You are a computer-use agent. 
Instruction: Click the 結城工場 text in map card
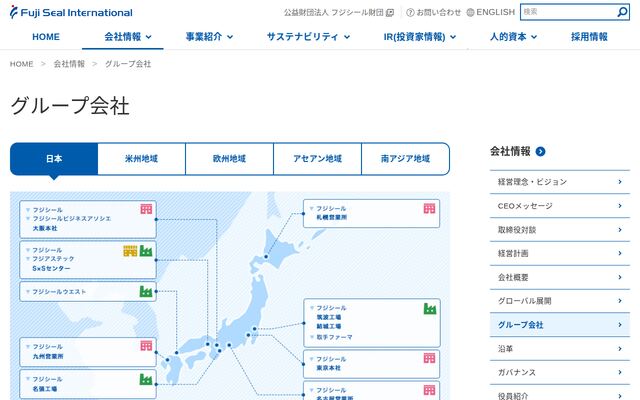point(329,327)
